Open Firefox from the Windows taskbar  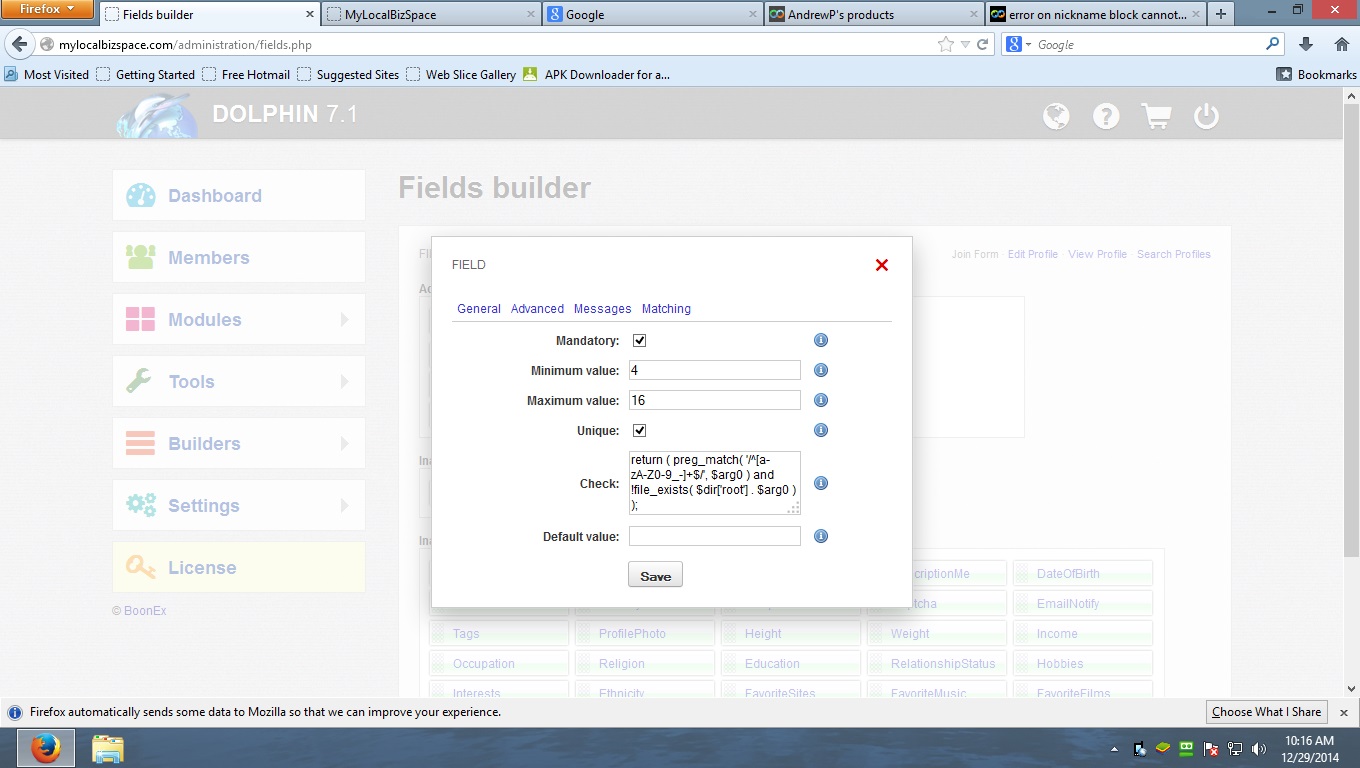click(45, 748)
